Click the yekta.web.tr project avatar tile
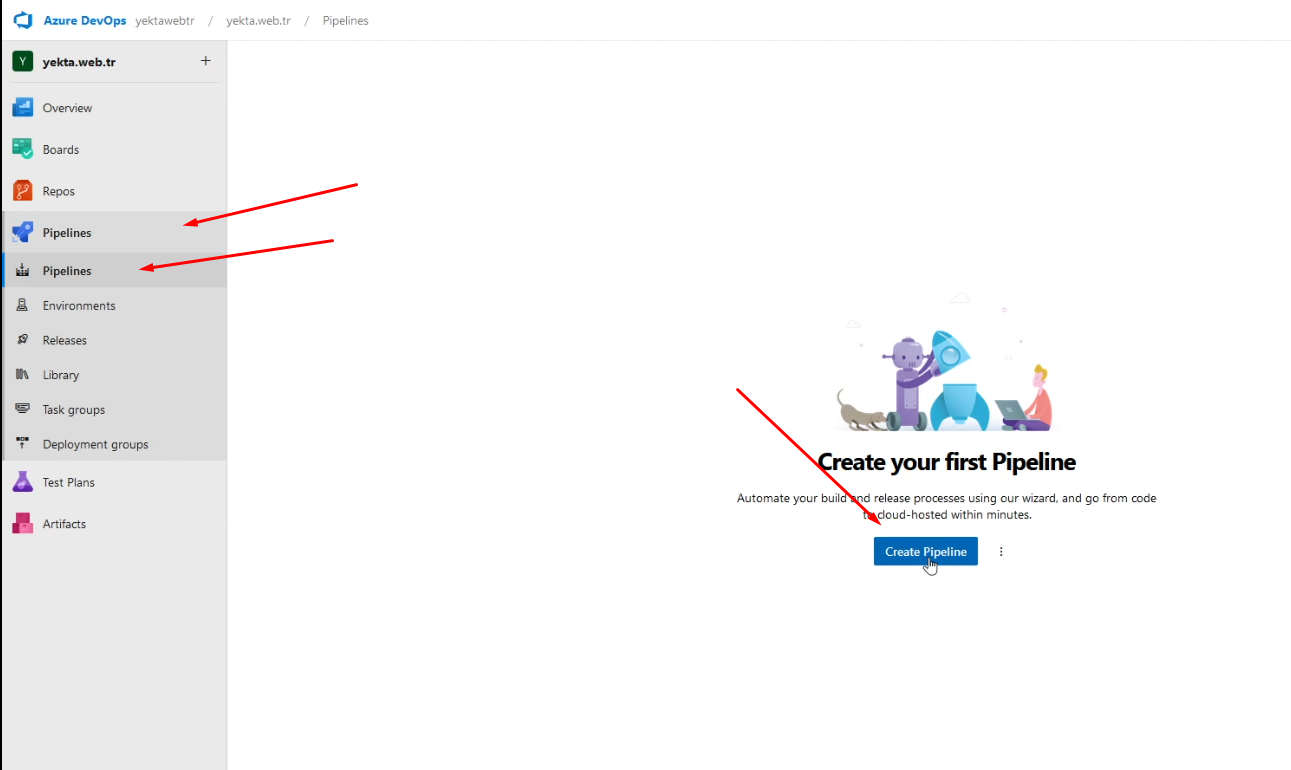 click(22, 62)
